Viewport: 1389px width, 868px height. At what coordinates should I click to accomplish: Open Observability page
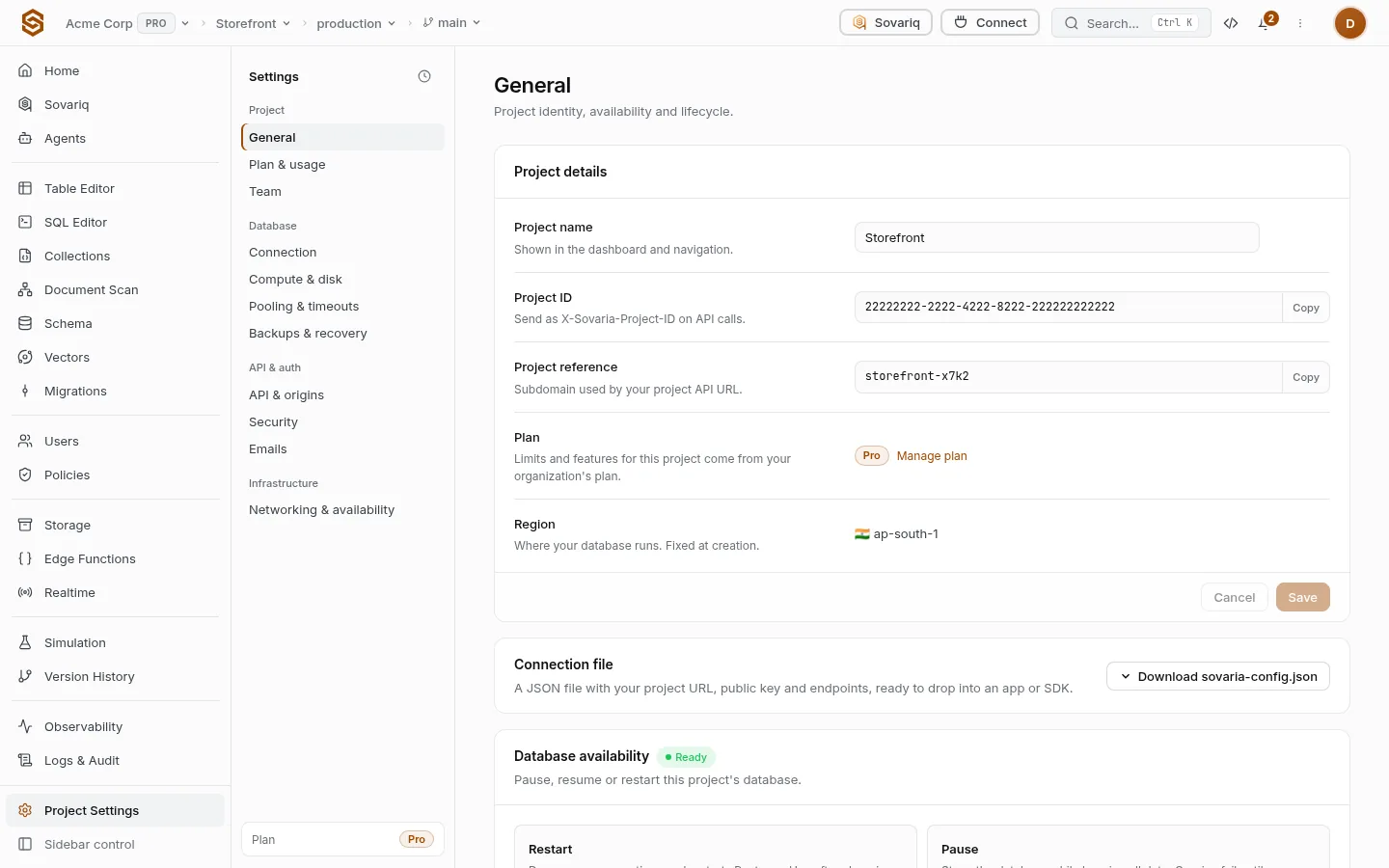click(x=116, y=726)
